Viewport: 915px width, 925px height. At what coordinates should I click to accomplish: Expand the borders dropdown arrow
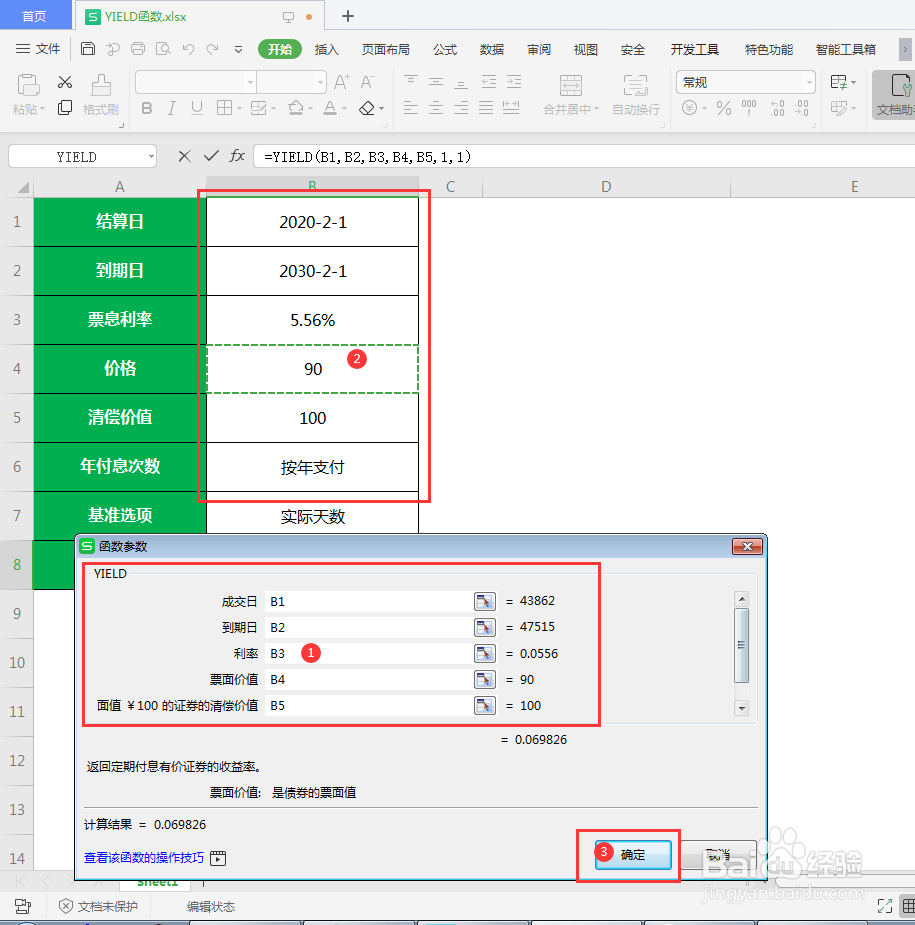point(239,109)
